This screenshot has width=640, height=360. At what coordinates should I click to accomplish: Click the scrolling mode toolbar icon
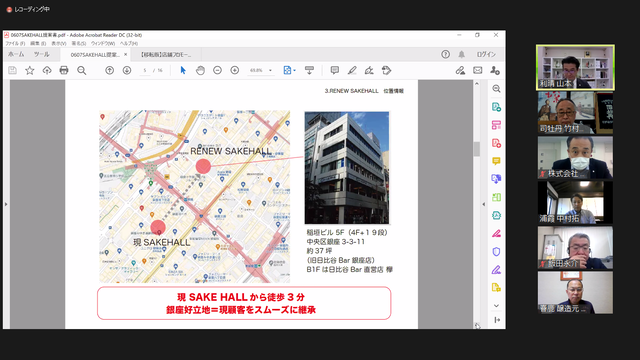pos(309,71)
